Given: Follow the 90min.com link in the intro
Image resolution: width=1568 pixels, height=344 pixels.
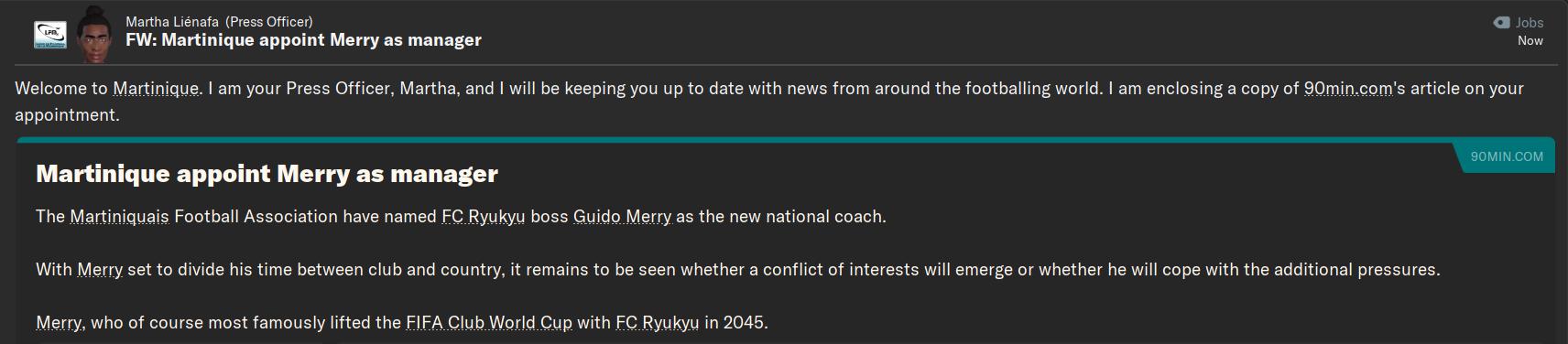Looking at the screenshot, I should [x=1348, y=89].
